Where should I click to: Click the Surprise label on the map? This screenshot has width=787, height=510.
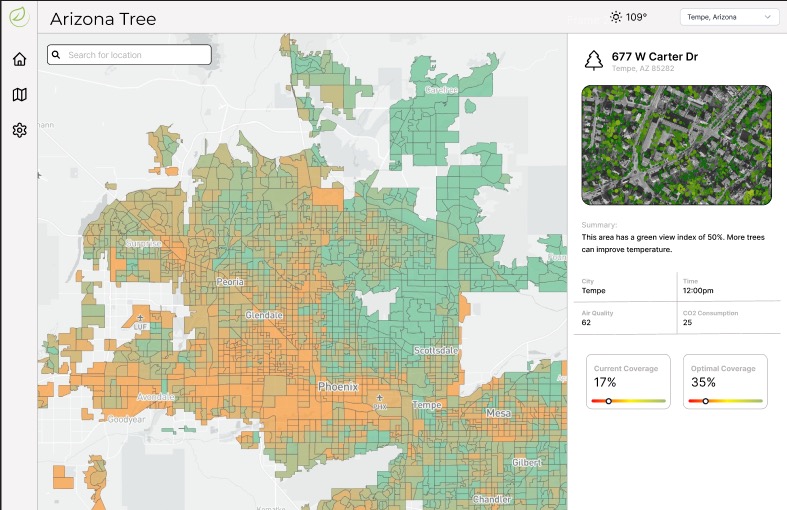pyautogui.click(x=144, y=243)
